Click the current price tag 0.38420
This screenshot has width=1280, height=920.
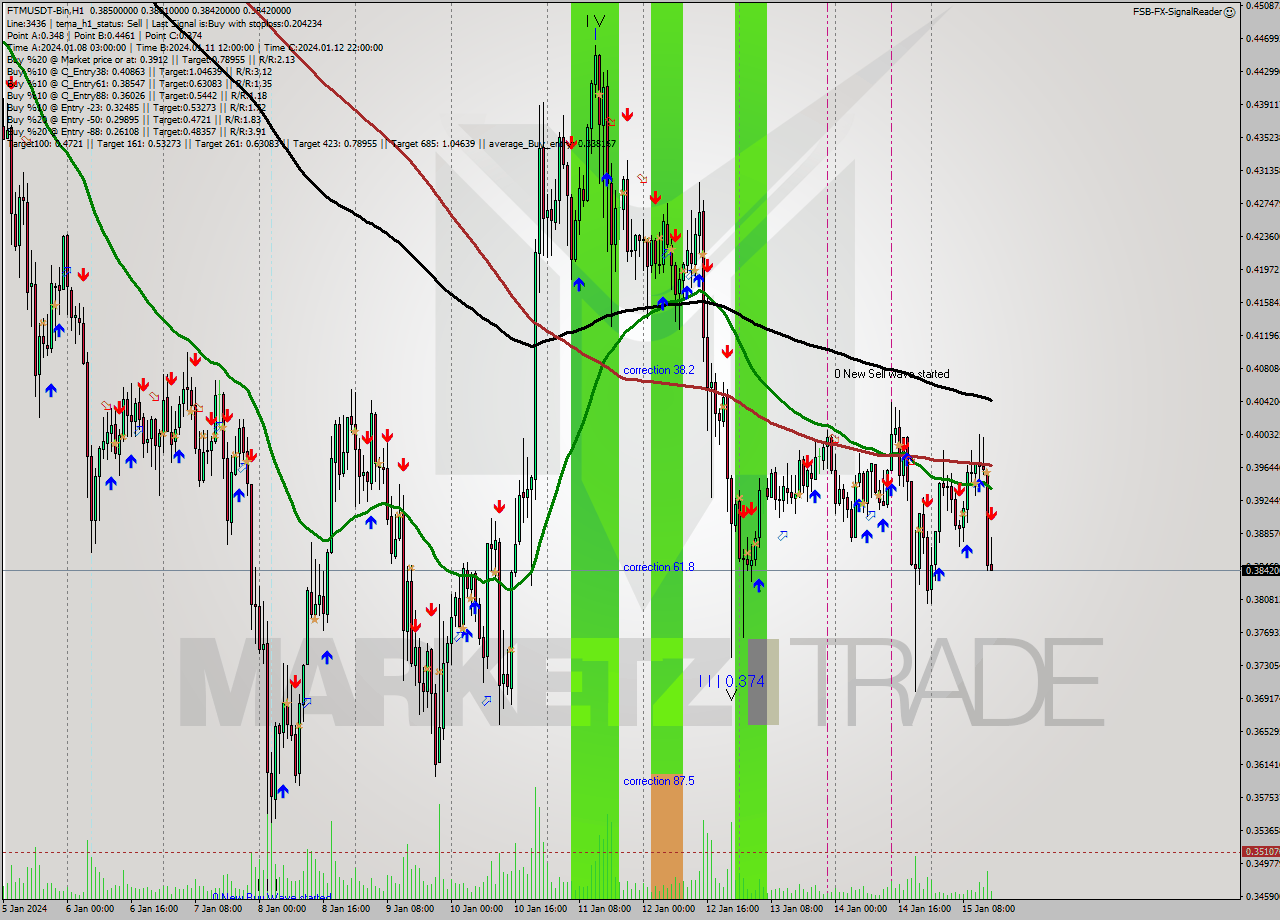[1260, 570]
